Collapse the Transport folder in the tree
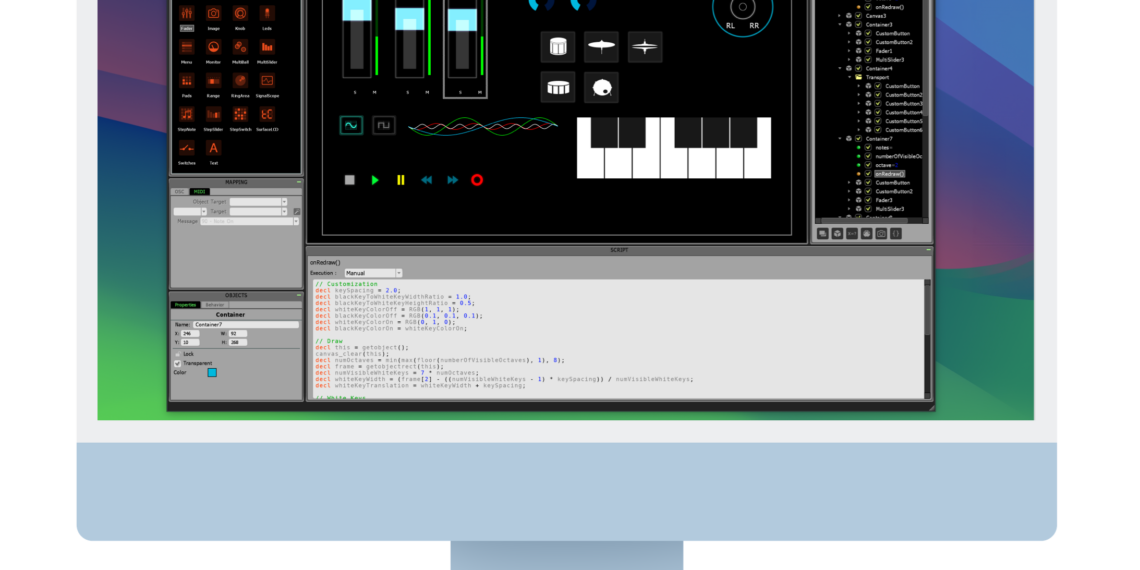 click(x=849, y=77)
